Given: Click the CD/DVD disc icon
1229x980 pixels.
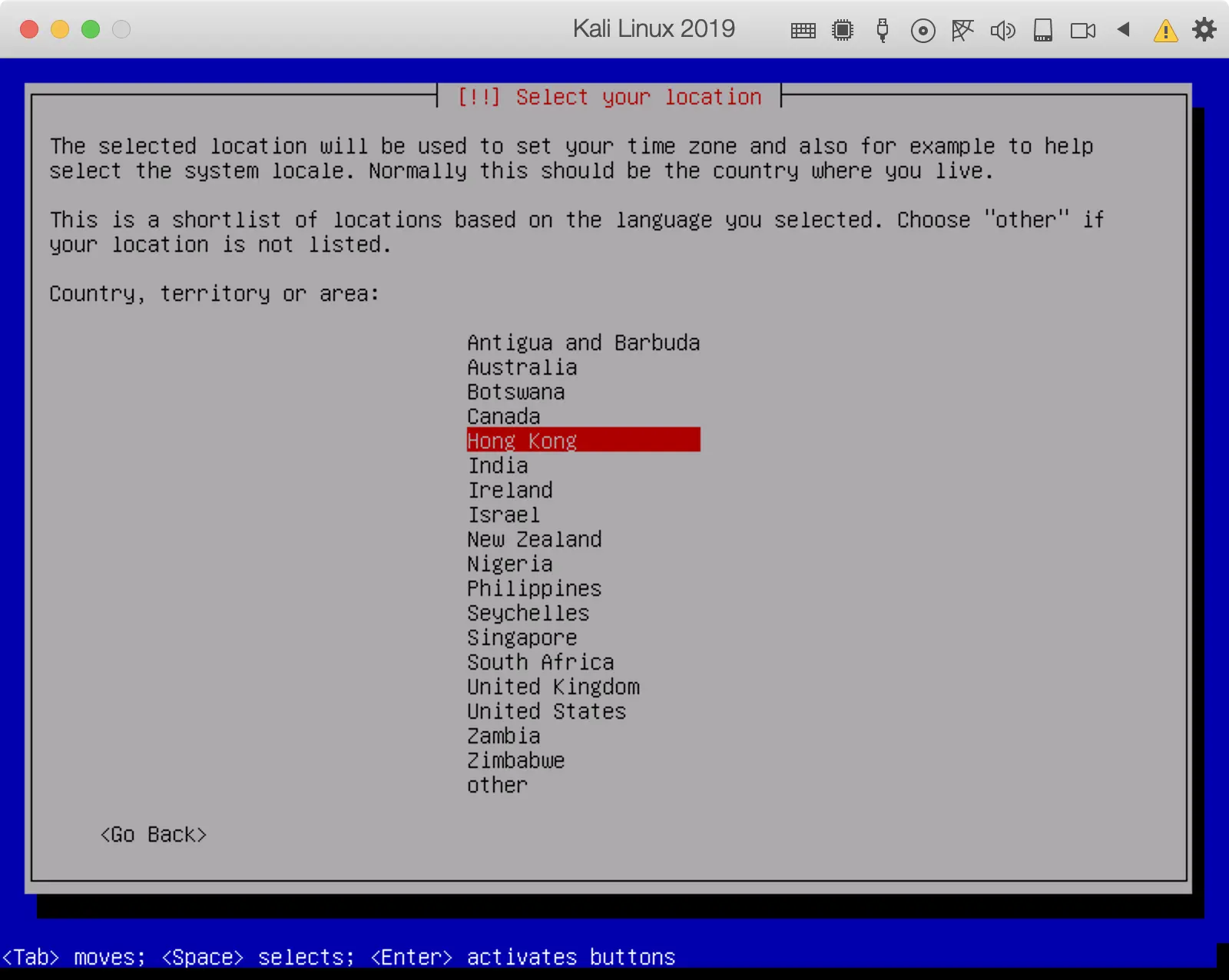Looking at the screenshot, I should pos(923,31).
